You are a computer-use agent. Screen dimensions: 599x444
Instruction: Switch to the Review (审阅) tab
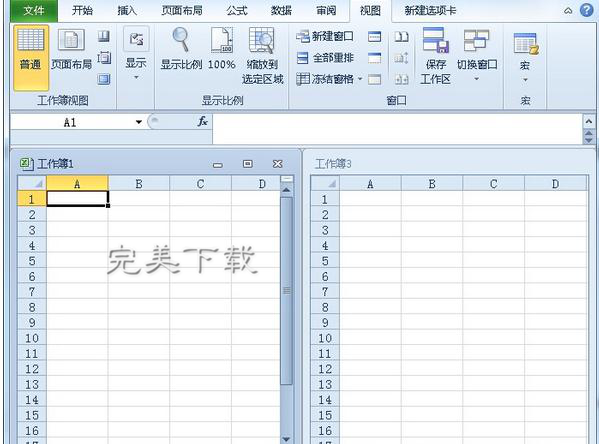[x=326, y=10]
